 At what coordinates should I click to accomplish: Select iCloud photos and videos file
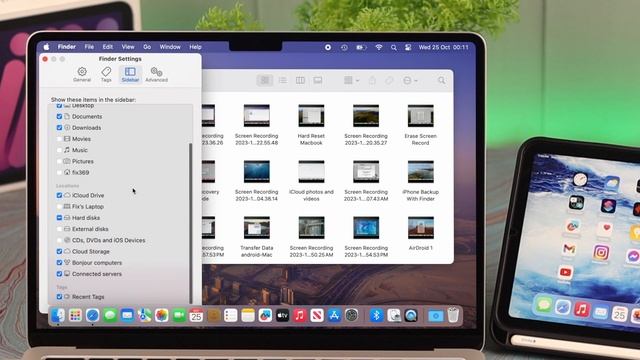(311, 180)
